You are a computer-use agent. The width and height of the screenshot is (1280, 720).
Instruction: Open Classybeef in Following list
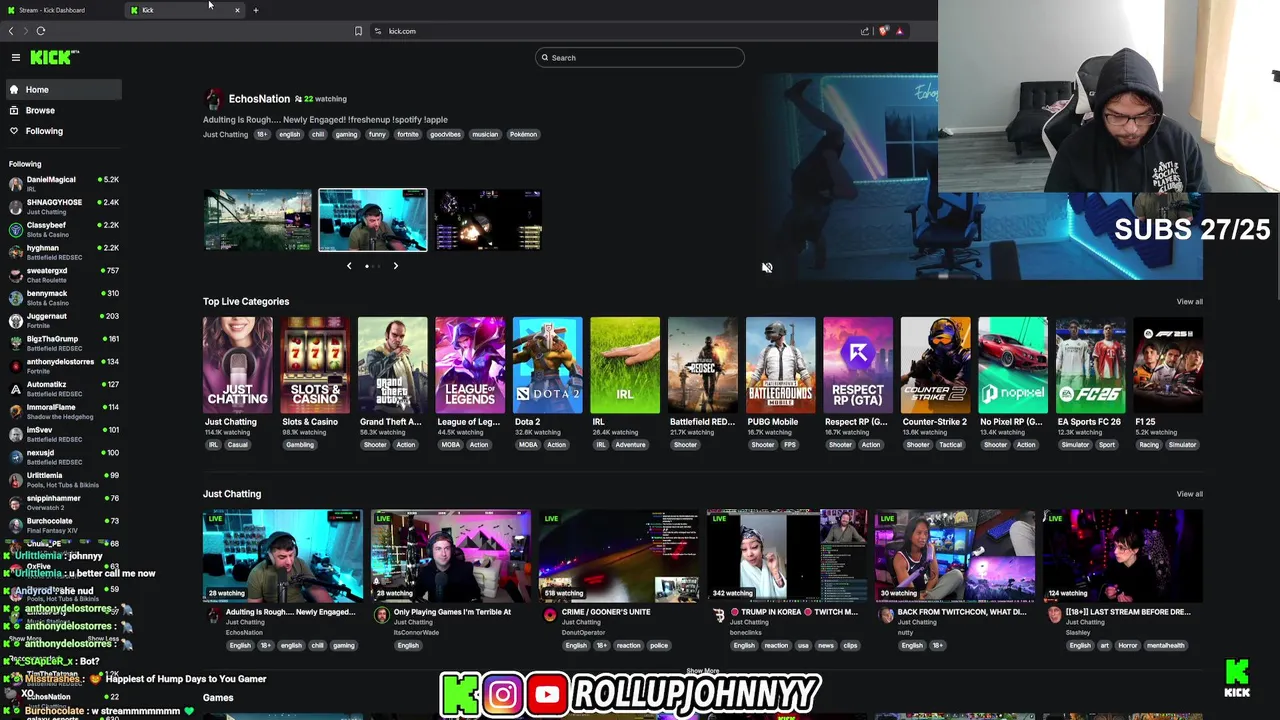pos(62,229)
